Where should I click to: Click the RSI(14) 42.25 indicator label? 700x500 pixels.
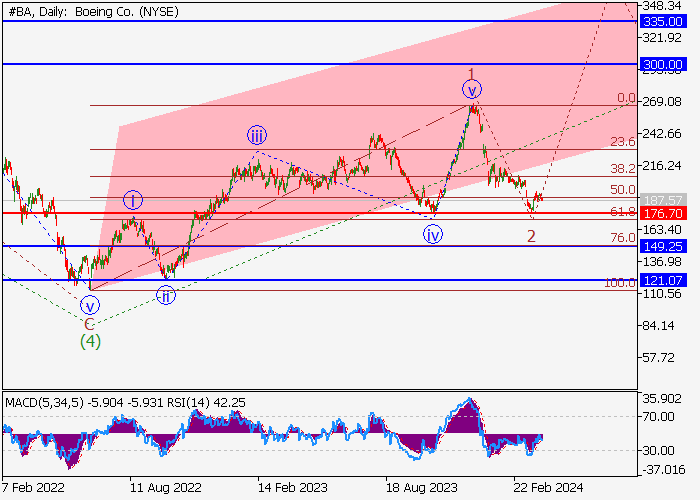pyautogui.click(x=206, y=403)
